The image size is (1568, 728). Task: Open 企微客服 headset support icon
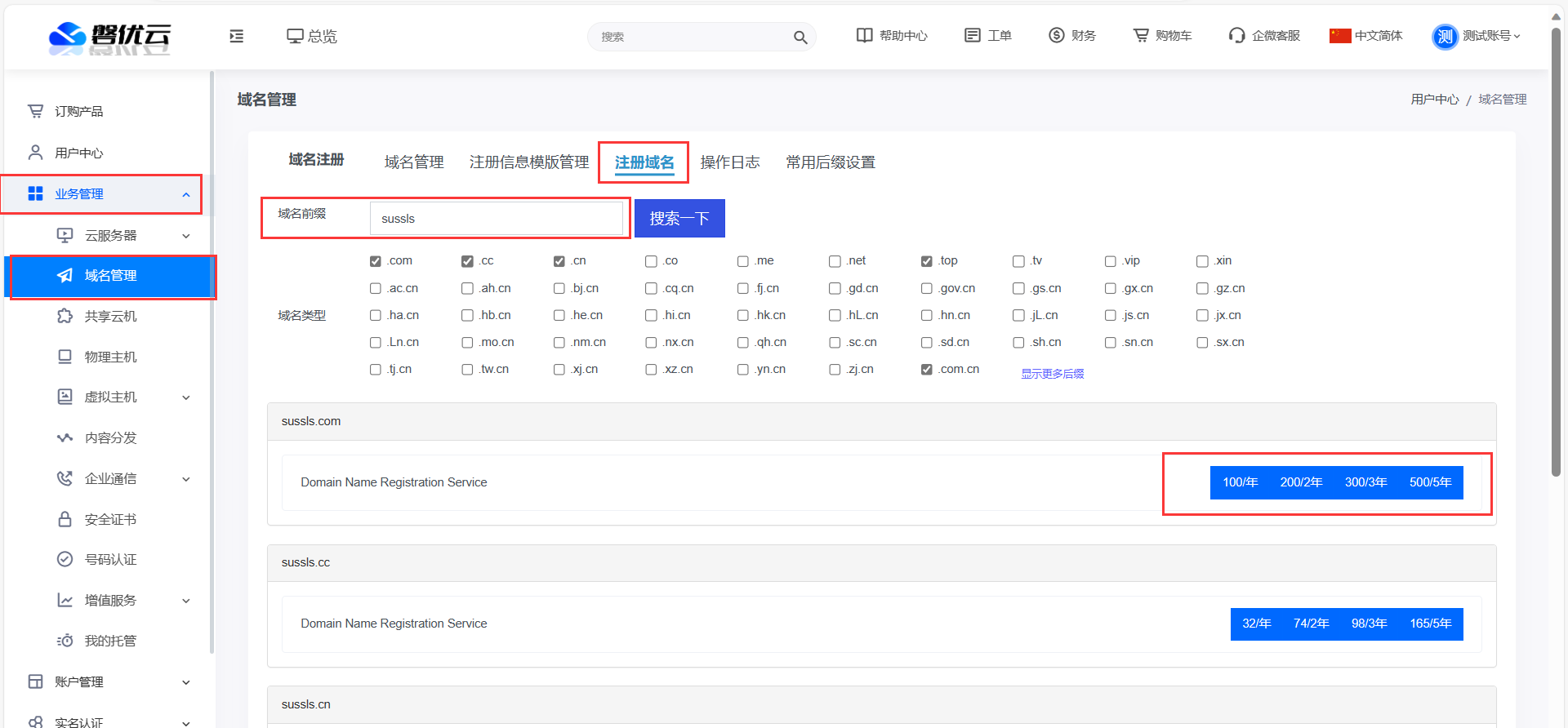tap(1236, 35)
